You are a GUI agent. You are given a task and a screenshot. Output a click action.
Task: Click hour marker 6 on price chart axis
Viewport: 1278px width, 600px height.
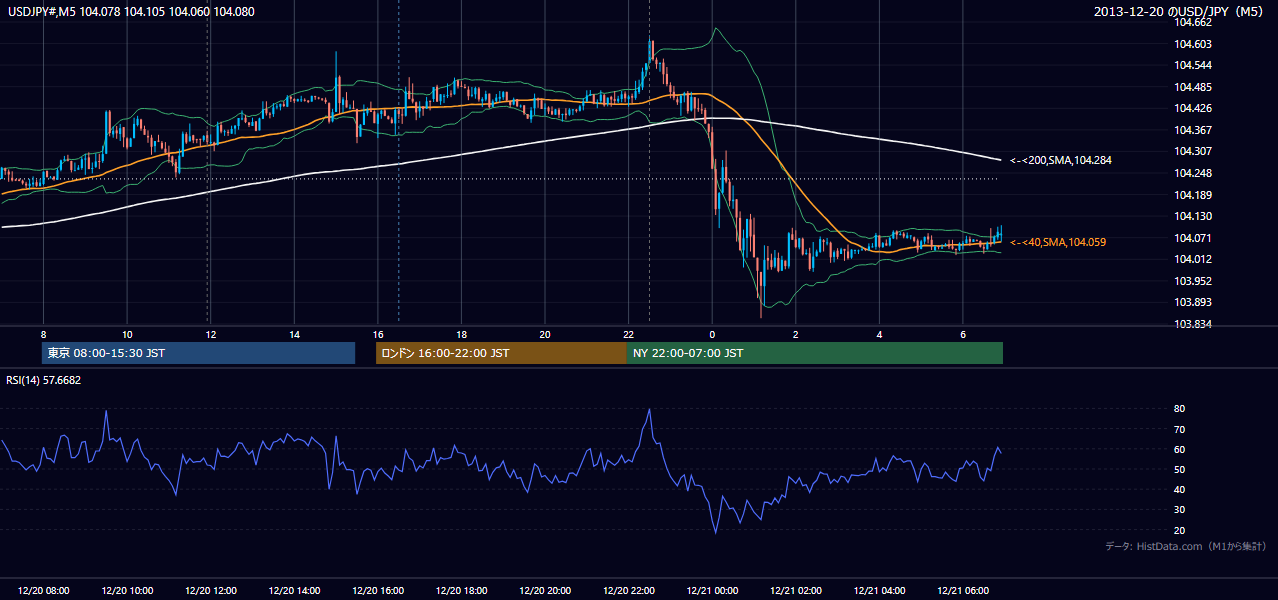[x=962, y=334]
